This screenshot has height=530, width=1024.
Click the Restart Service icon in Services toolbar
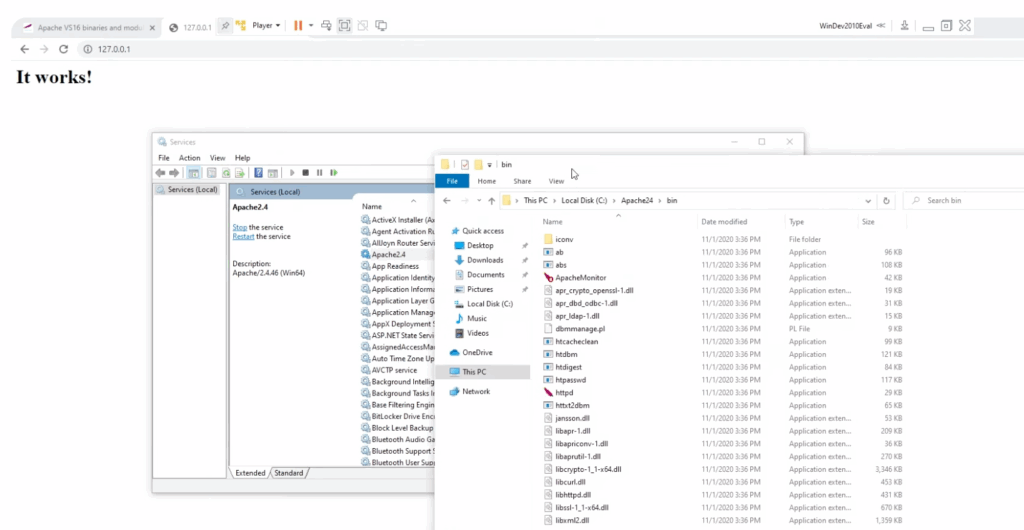[332, 173]
